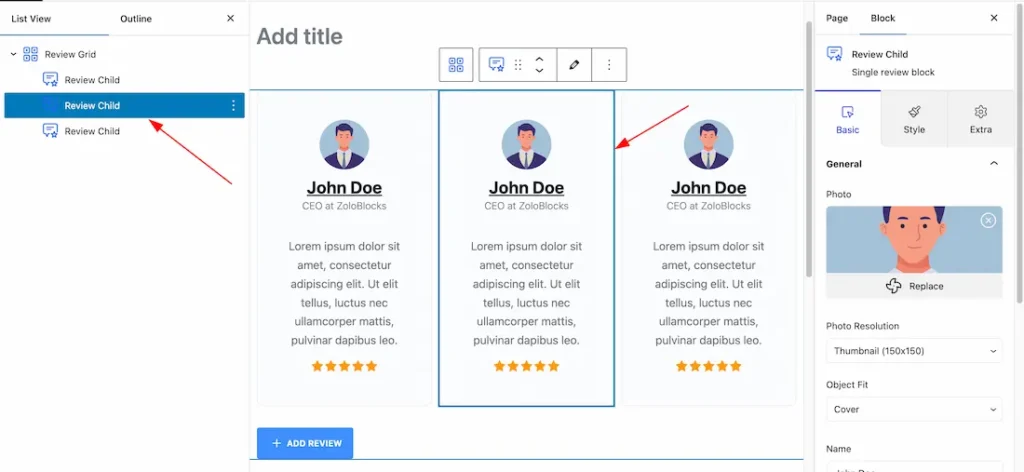Switch to List View tab

[x=31, y=19]
